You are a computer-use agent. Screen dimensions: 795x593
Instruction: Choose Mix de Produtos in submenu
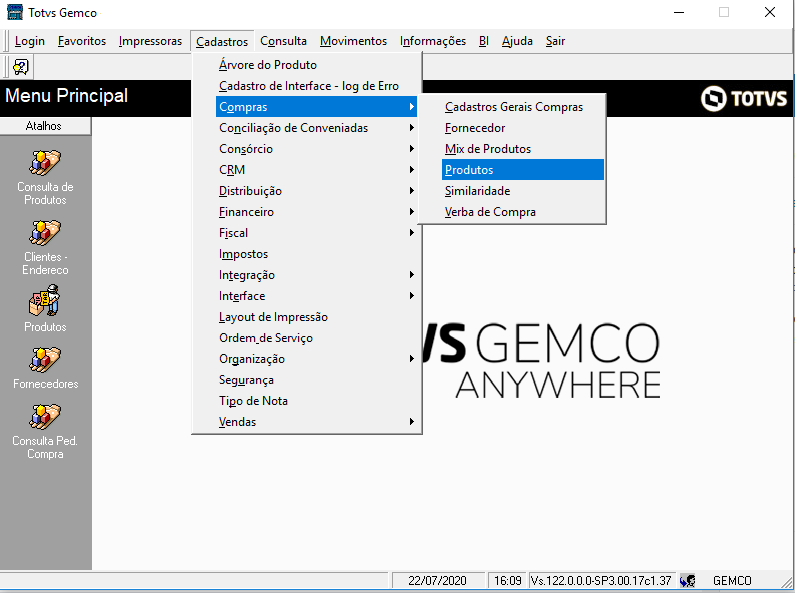tap(523, 149)
